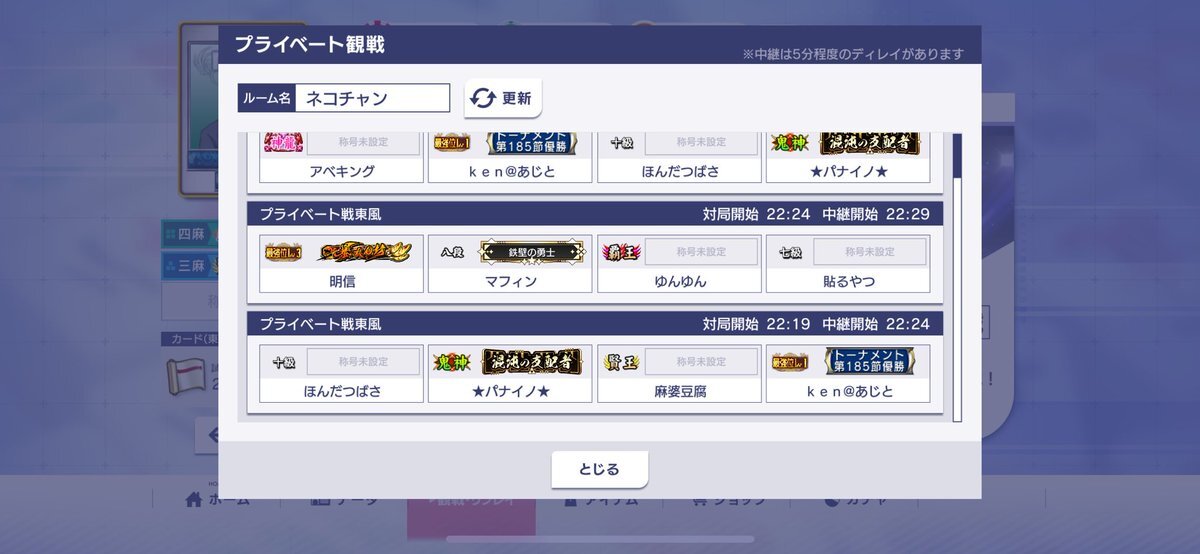The image size is (1200, 554).
Task: Click the トーナメント第185節優勝 badge in the bottom match
Action: click(870, 362)
